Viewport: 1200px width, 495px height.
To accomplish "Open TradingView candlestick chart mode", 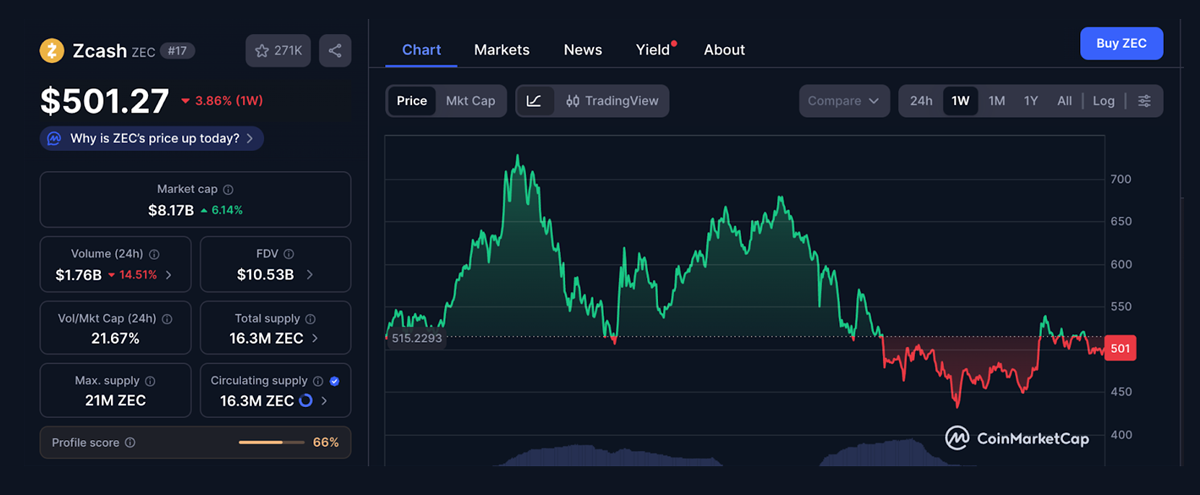I will 612,101.
